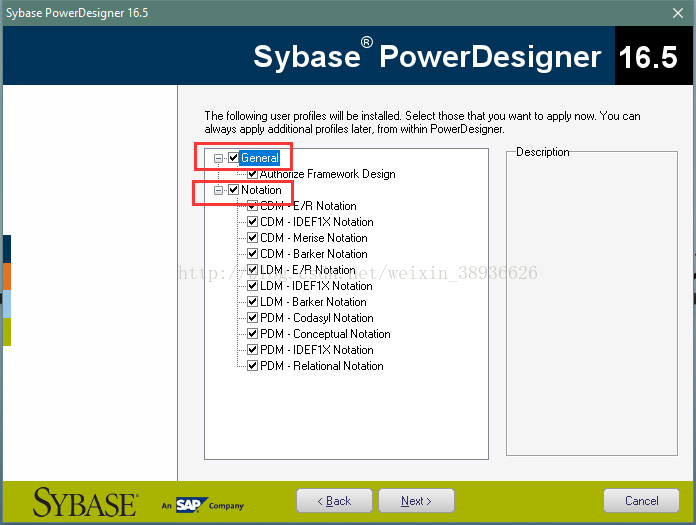The width and height of the screenshot is (696, 525).
Task: Uncheck the Notation group checkbox
Action: (233, 189)
